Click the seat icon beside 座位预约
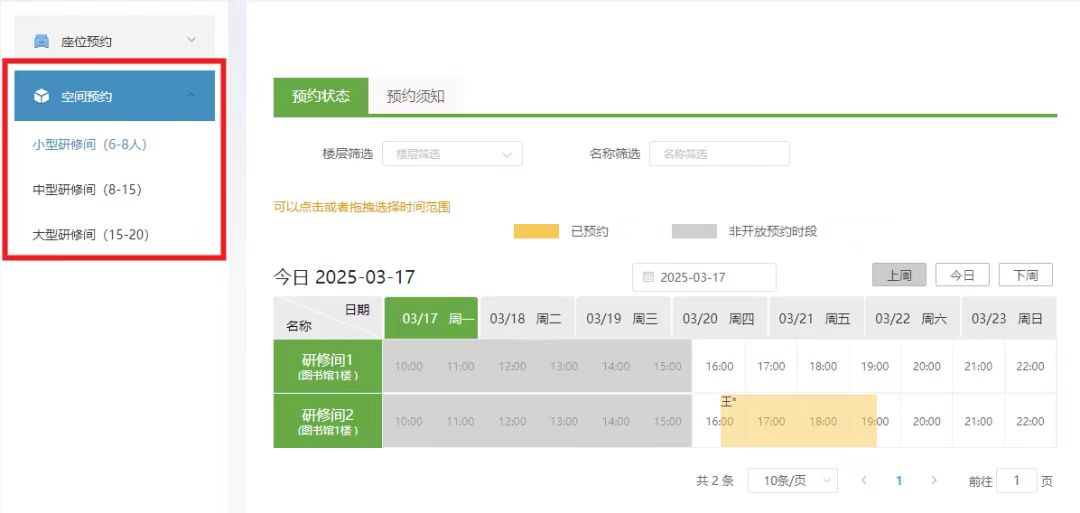1080x513 pixels. 41,41
